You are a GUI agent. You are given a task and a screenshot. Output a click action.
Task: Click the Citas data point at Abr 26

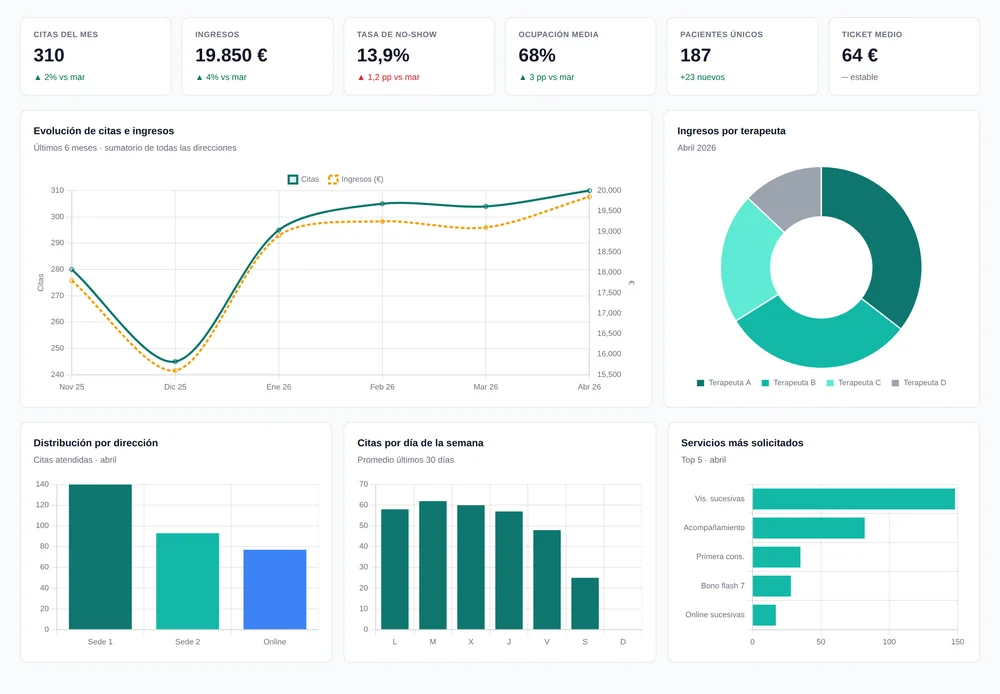click(589, 191)
